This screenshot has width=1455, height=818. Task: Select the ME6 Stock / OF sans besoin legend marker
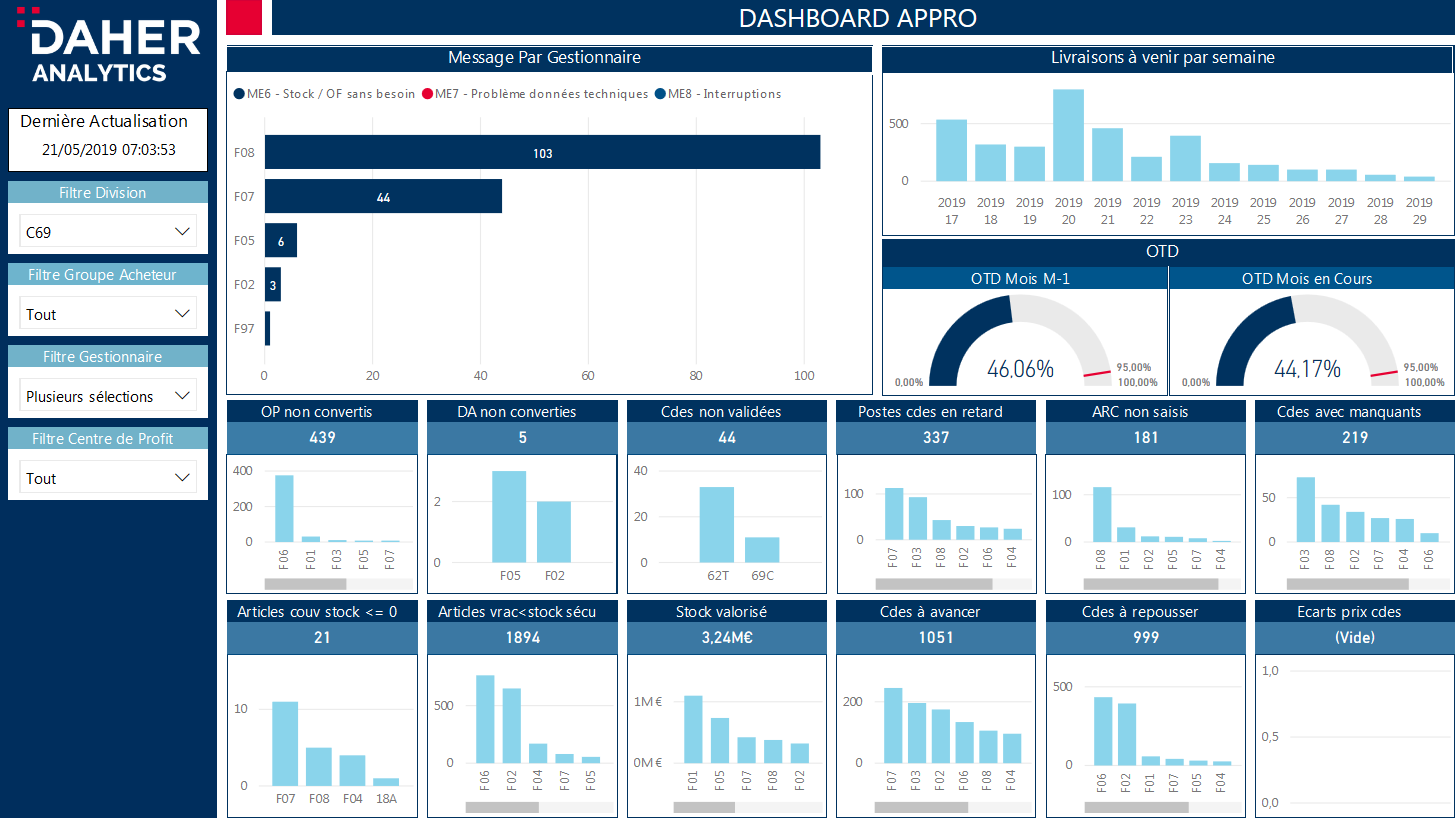[239, 94]
